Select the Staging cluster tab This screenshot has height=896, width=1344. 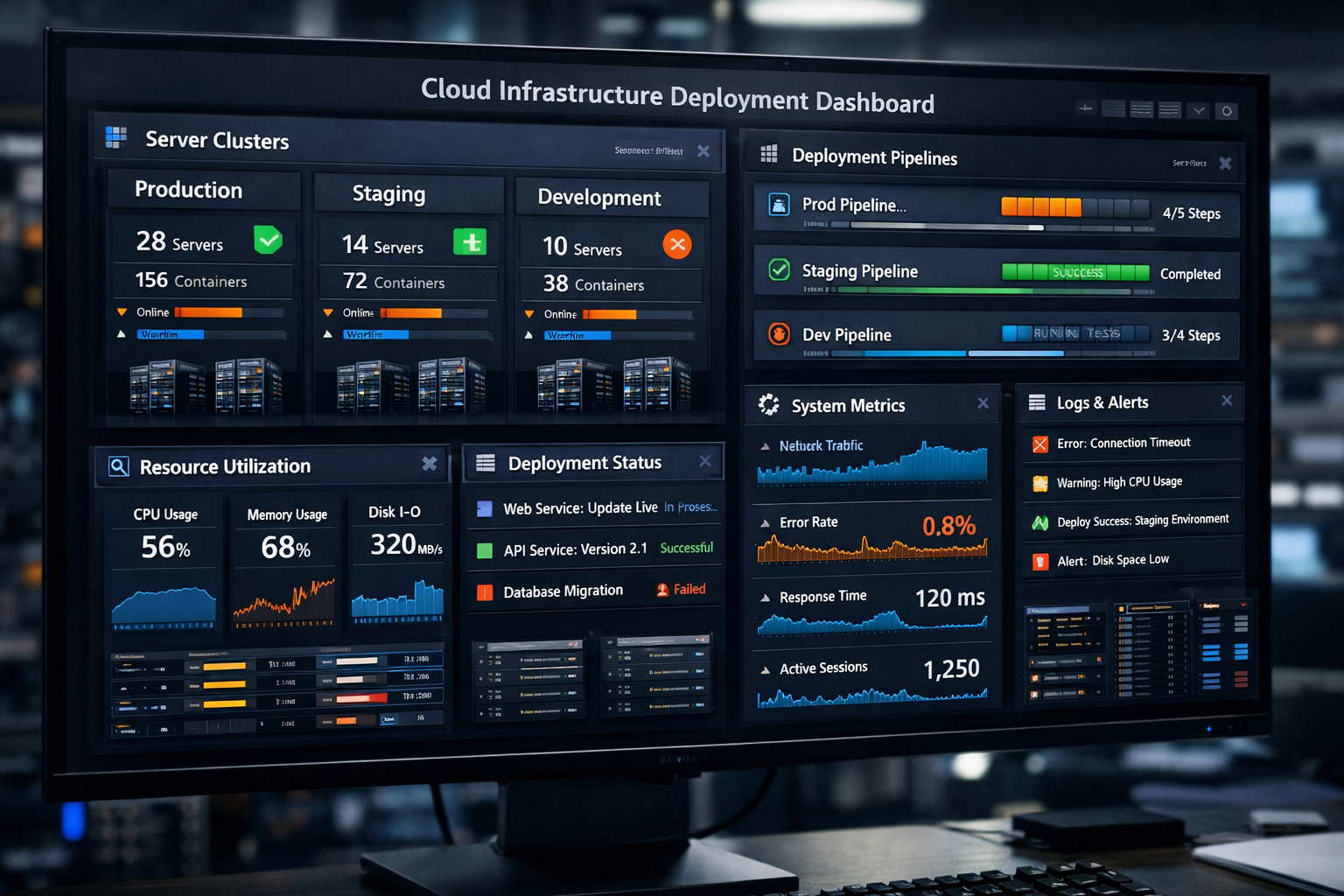click(x=409, y=193)
